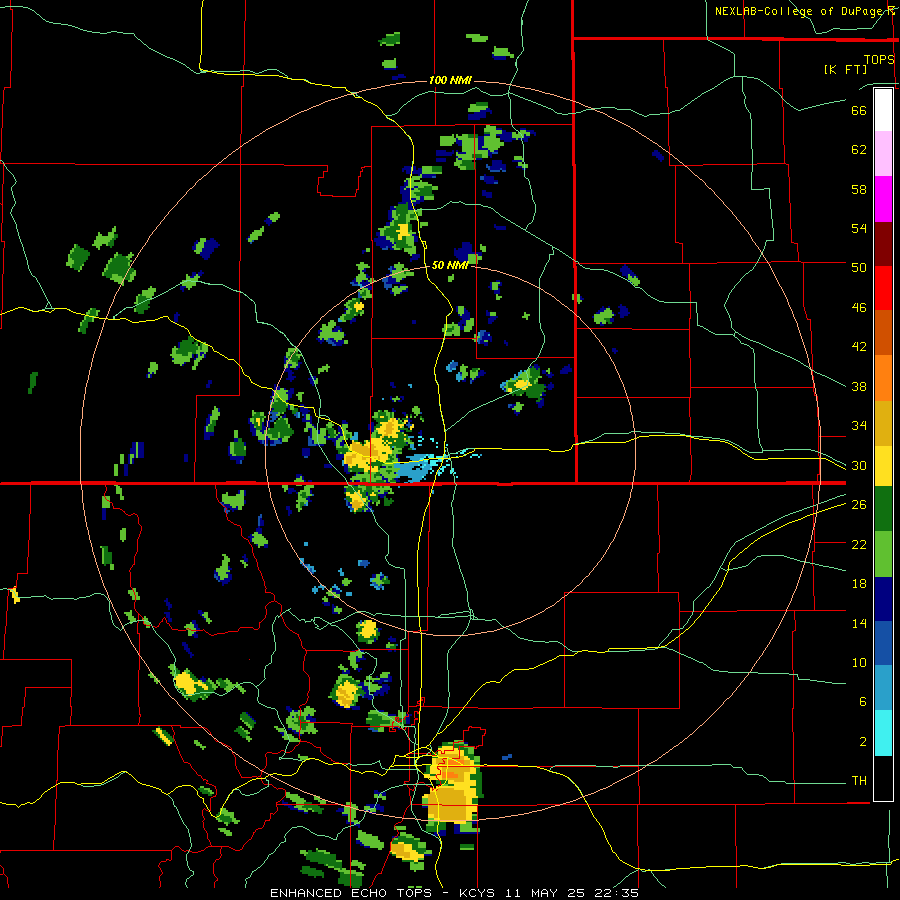Click the 'TH' legend label
Viewport: 900px width, 900px height.
click(859, 781)
